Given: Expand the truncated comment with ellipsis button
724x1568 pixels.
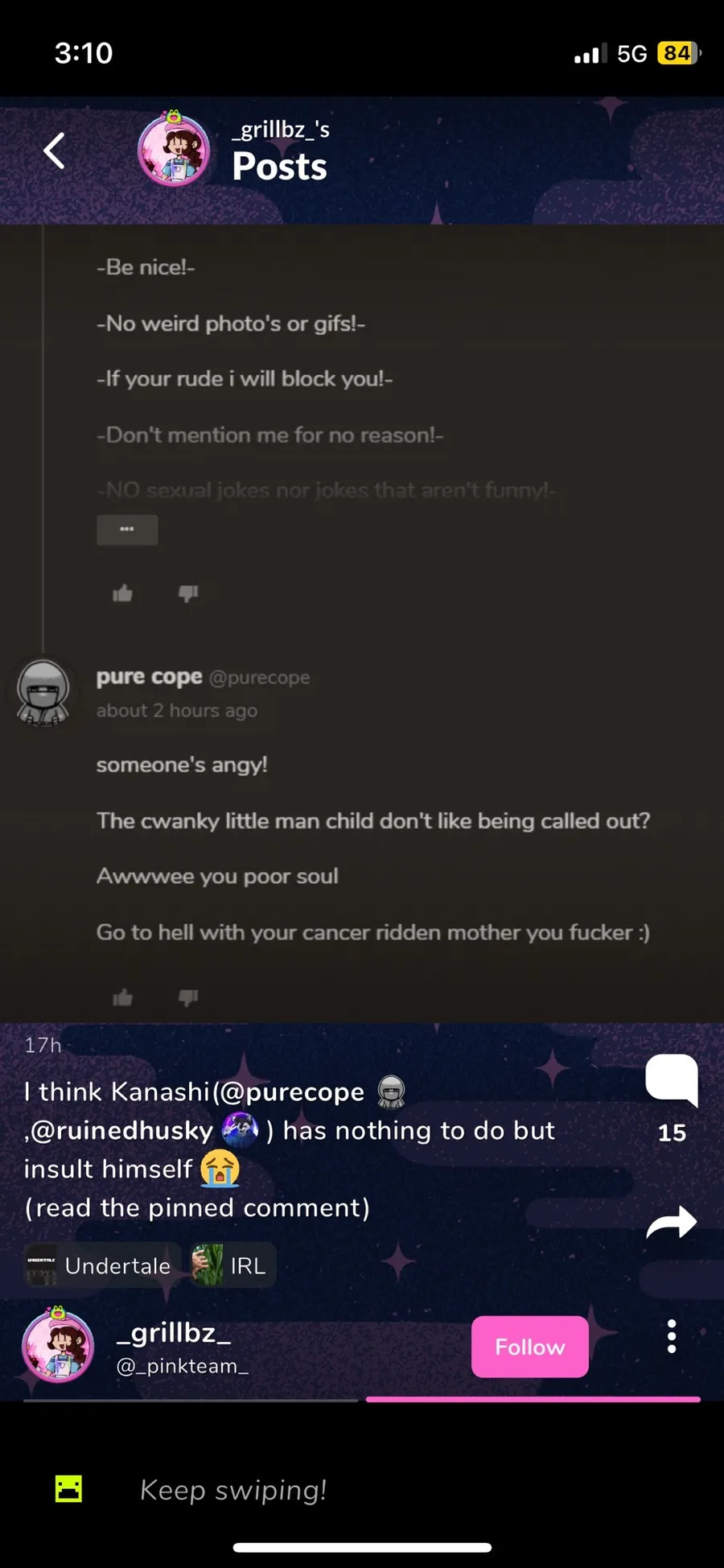Looking at the screenshot, I should point(127,530).
